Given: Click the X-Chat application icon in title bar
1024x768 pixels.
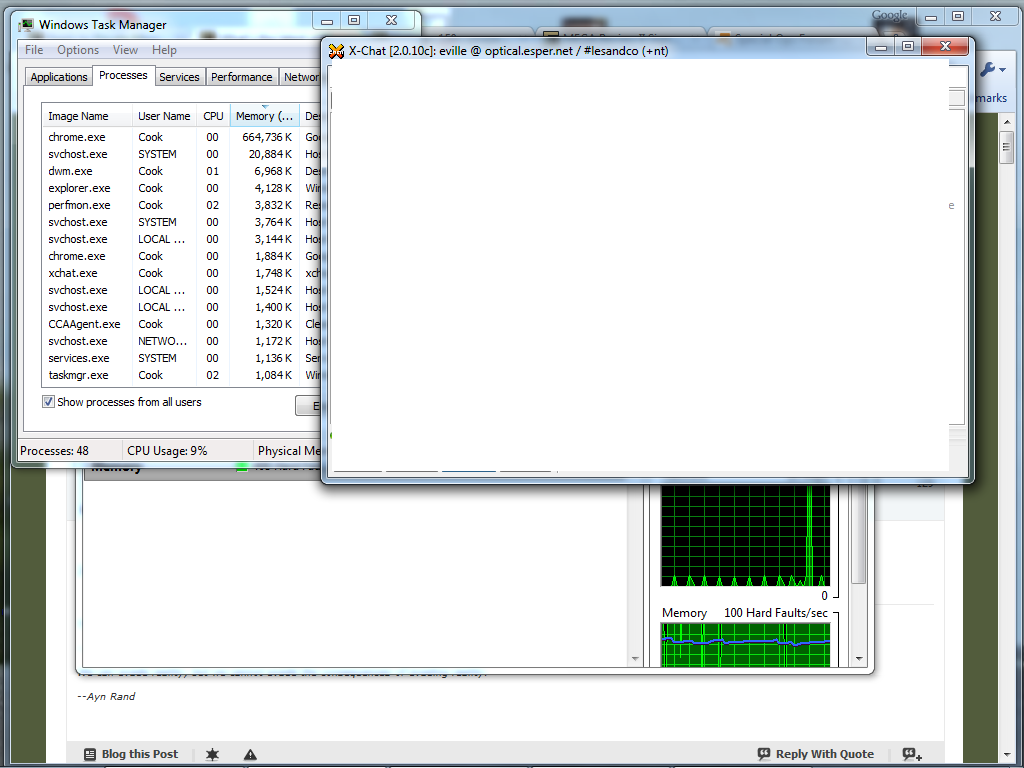Looking at the screenshot, I should point(337,50).
